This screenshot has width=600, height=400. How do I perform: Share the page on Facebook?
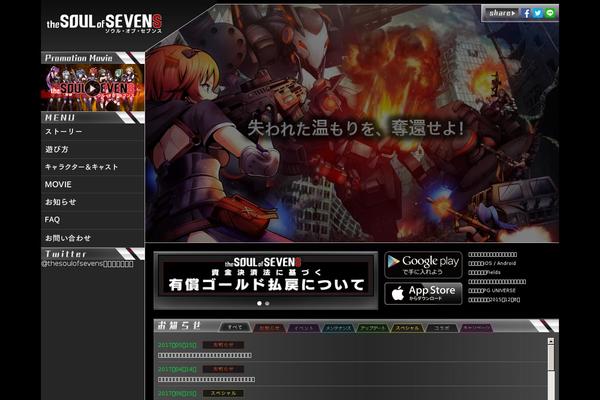click(x=526, y=13)
